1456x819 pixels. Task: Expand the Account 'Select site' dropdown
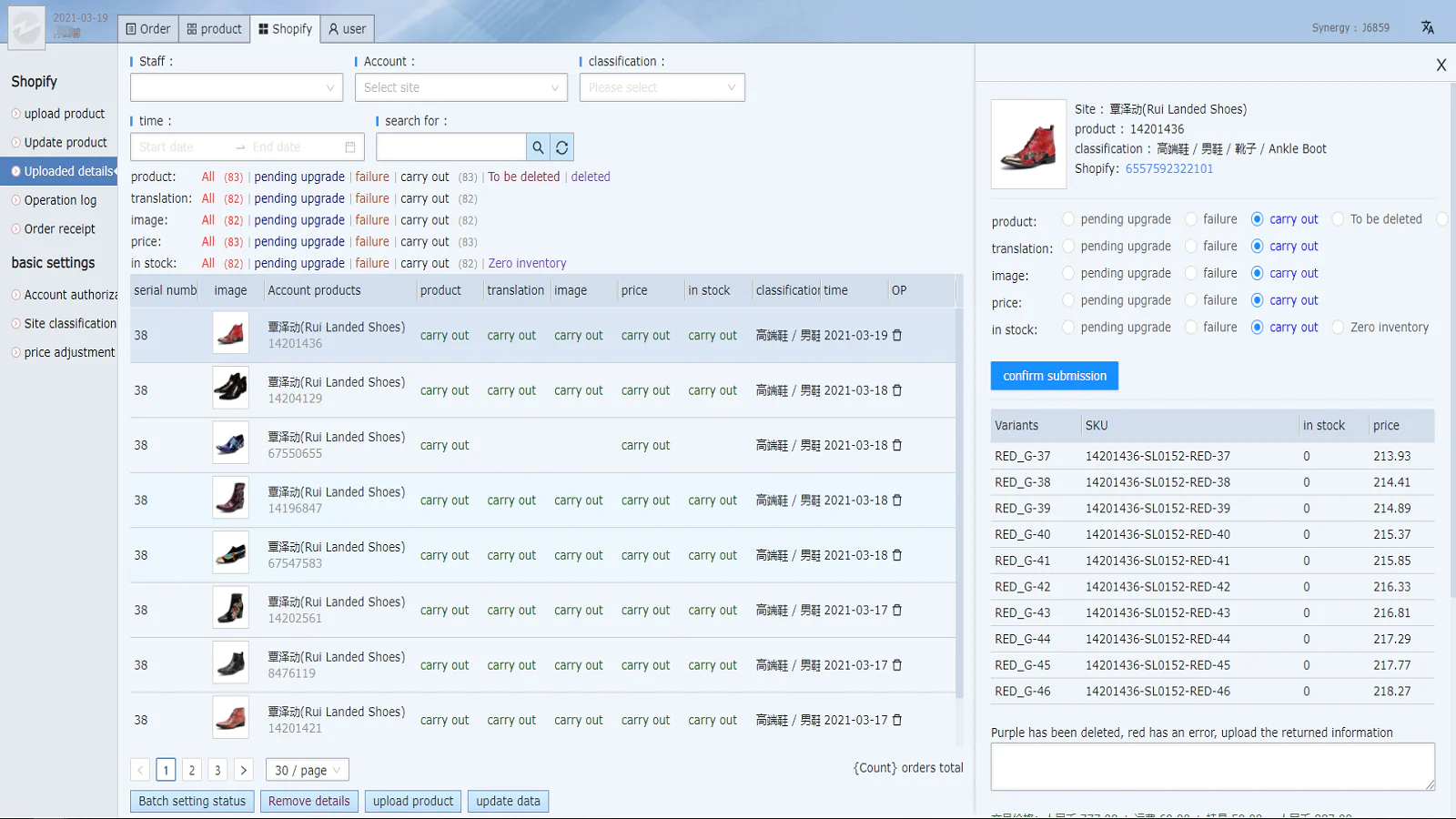461,87
